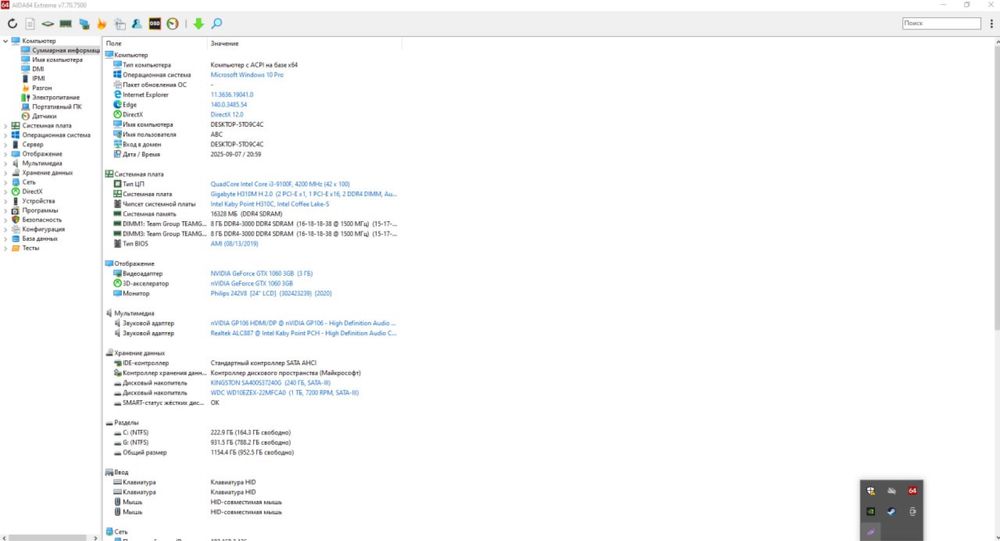Click the Тип ЦП row icon
The height and width of the screenshot is (541, 1000).
pos(117,184)
